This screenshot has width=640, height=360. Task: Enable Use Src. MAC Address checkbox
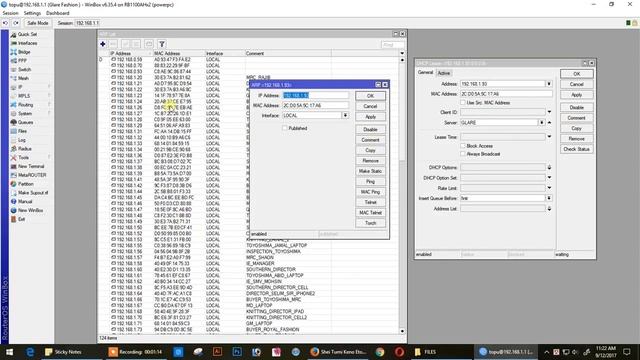[463, 103]
